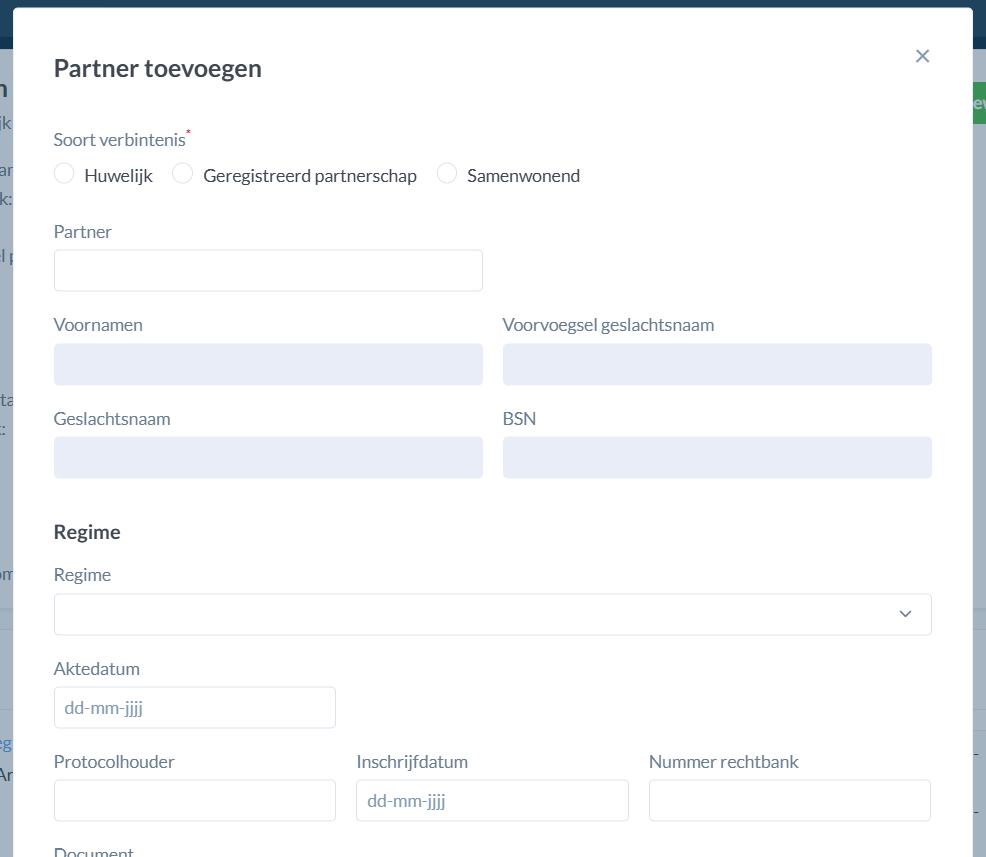This screenshot has width=986, height=857.
Task: Click the 'Geregistreerd partnerschap' label text
Action: pos(310,176)
